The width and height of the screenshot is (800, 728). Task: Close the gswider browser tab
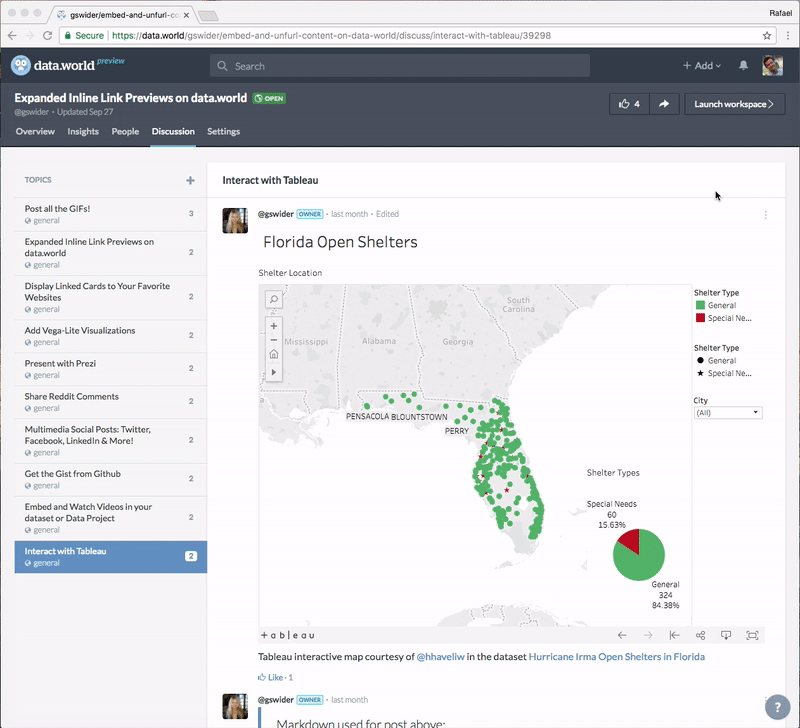pos(186,15)
